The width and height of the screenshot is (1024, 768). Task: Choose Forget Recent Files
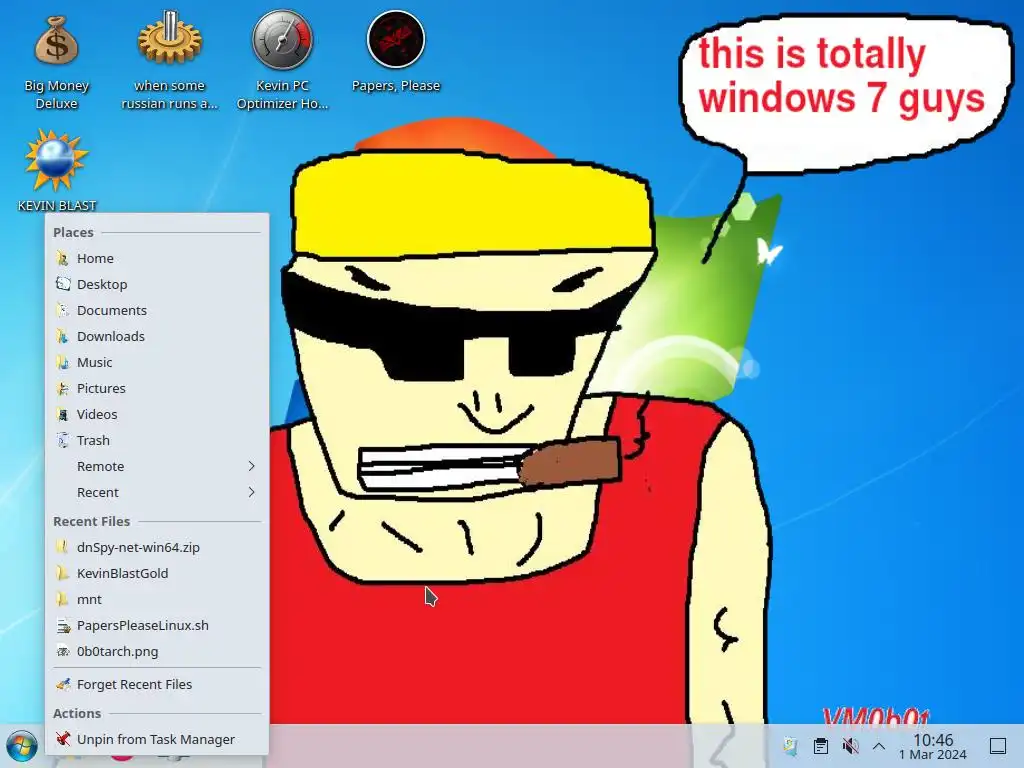[x=157, y=684]
